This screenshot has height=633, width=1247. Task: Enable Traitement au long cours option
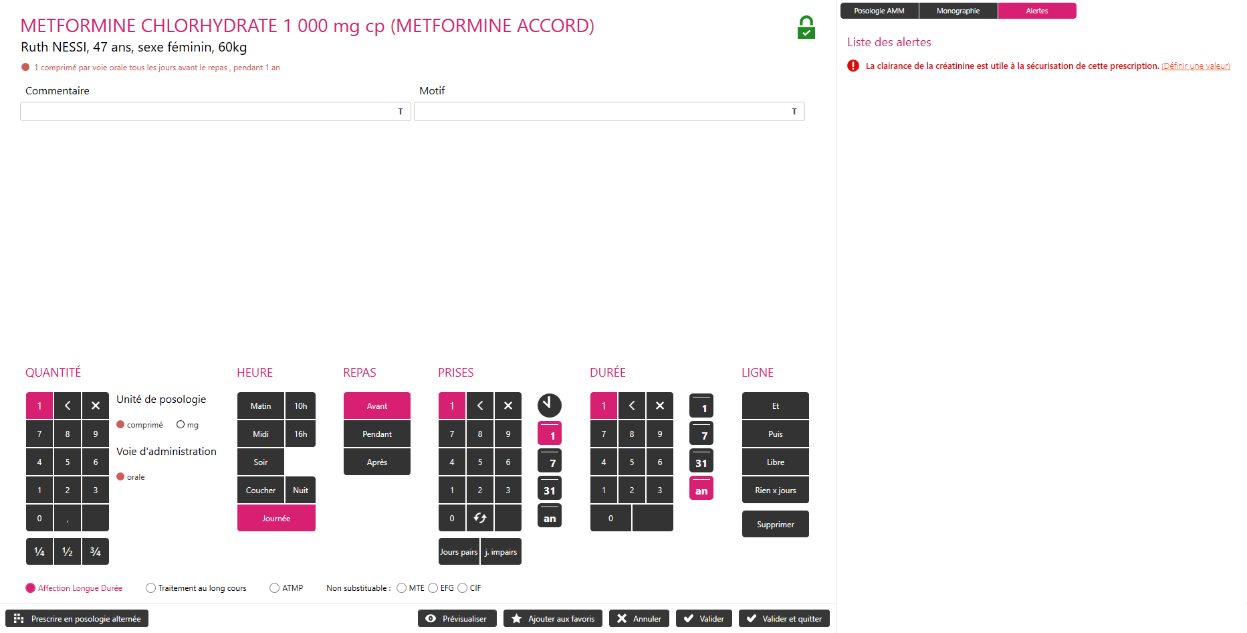tap(151, 588)
